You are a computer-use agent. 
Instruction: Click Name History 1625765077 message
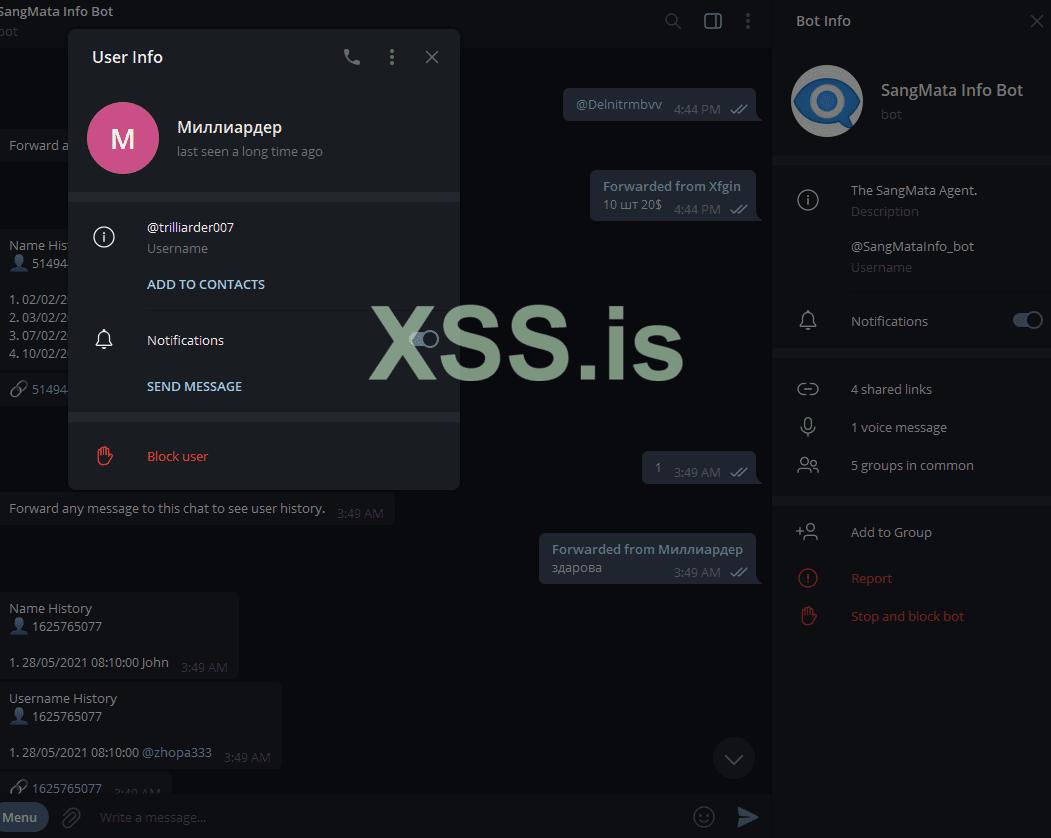coord(119,636)
